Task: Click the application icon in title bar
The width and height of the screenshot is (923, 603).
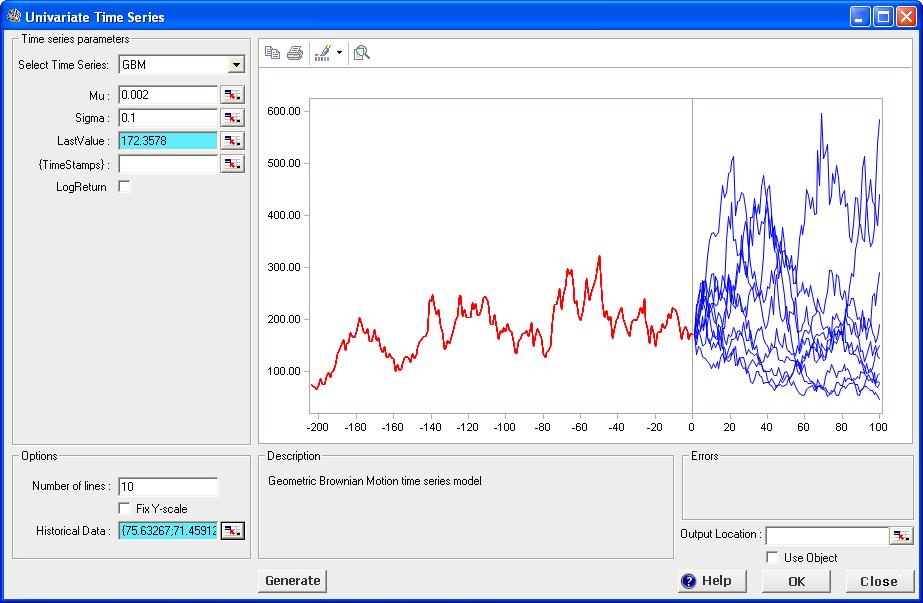Action: (x=14, y=16)
